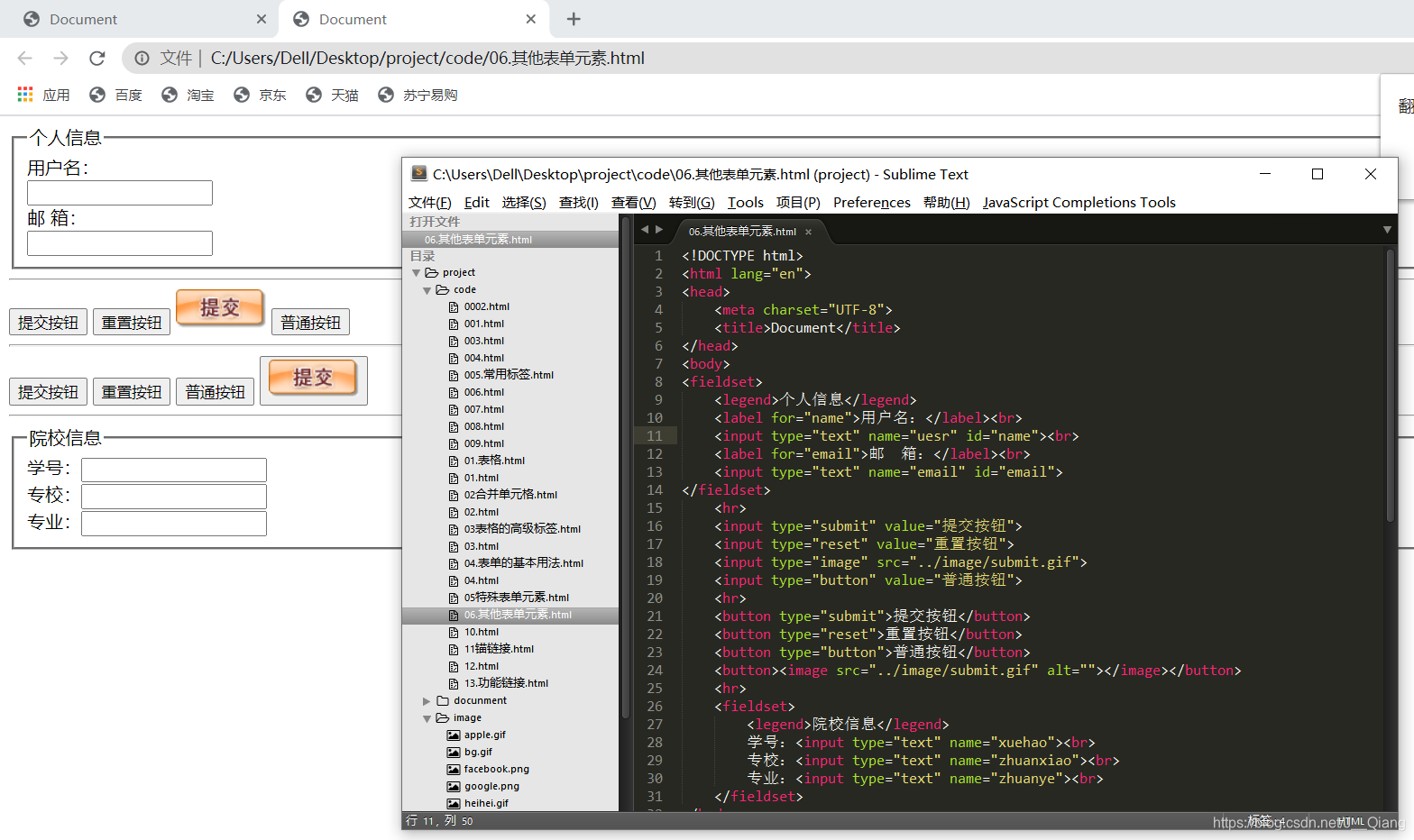Open the 天猫 bookmark
This screenshot has width=1414, height=840.
(332, 95)
